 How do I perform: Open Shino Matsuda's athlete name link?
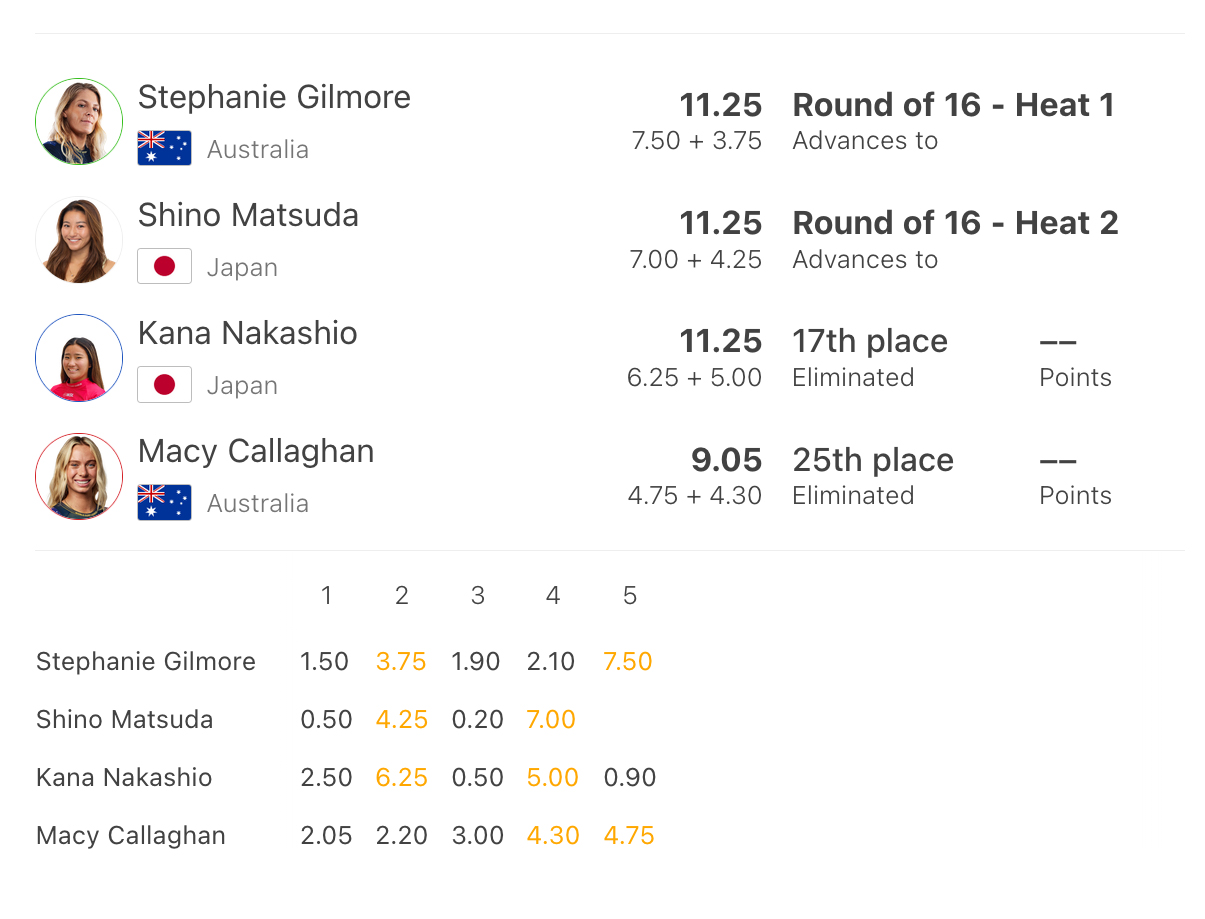(248, 215)
